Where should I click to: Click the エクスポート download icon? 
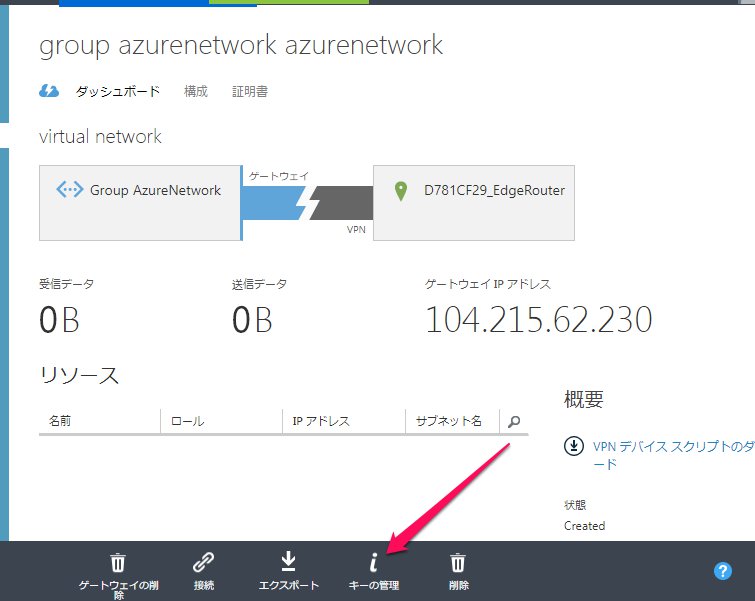(x=288, y=562)
